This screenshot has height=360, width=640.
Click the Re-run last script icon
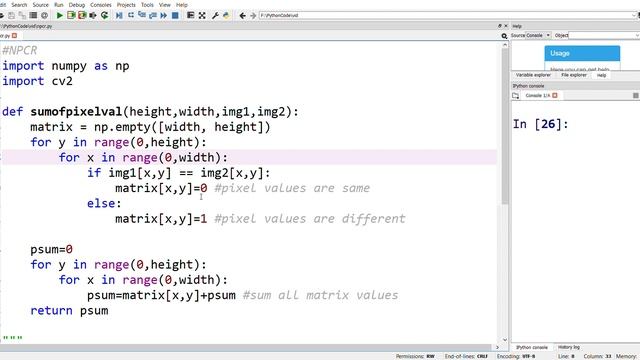104,16
